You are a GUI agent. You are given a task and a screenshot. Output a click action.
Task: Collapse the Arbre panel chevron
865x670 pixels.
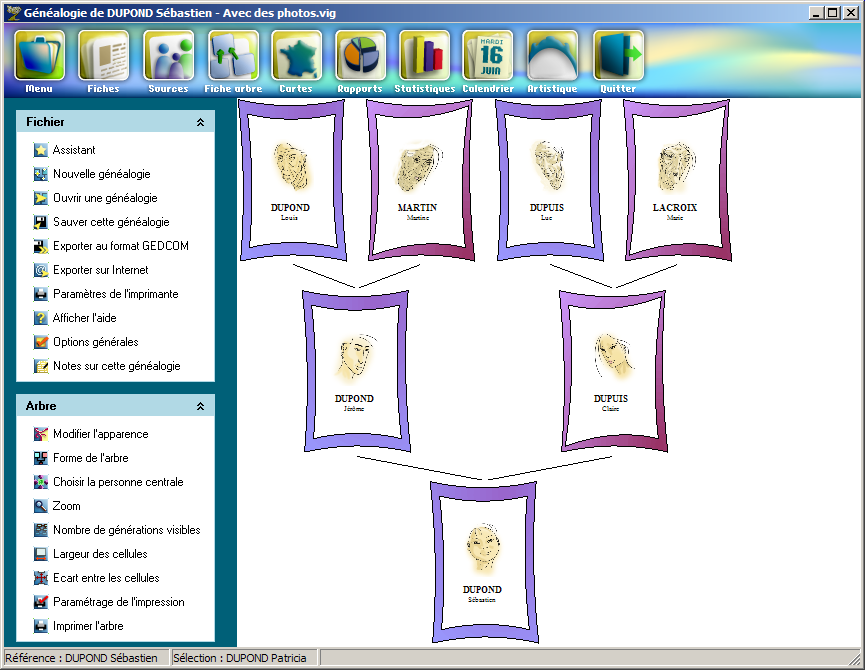point(200,406)
